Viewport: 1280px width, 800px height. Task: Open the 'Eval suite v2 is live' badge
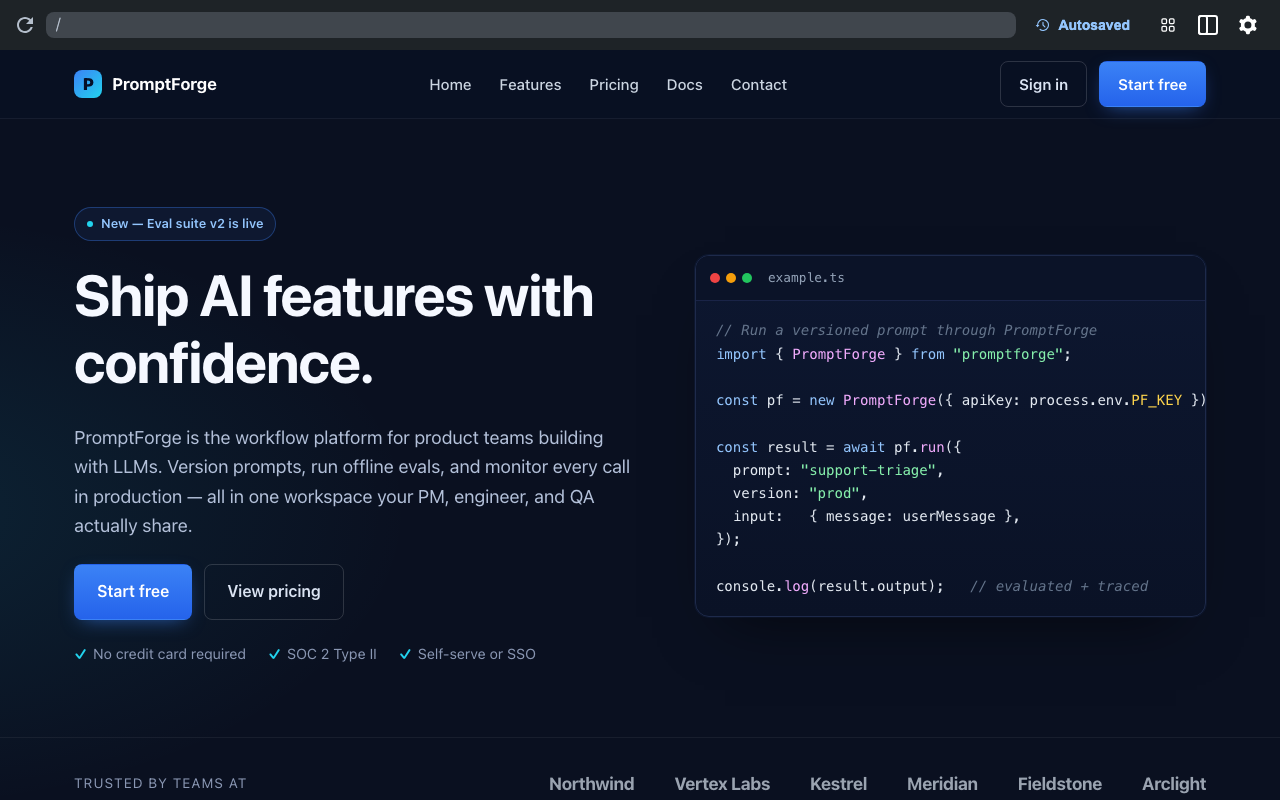point(175,224)
